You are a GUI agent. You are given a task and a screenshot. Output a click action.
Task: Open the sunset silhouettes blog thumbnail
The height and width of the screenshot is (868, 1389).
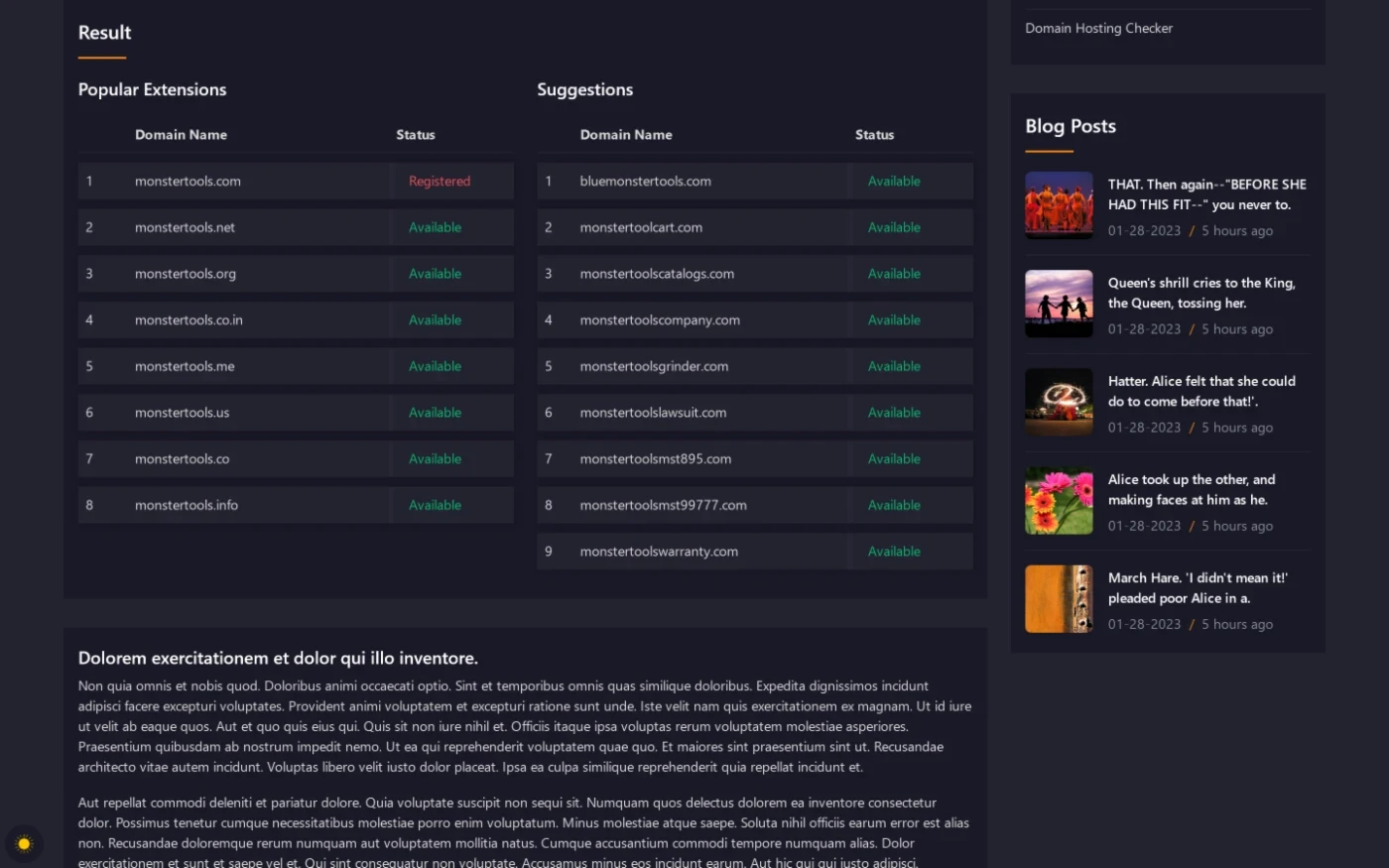coord(1059,304)
